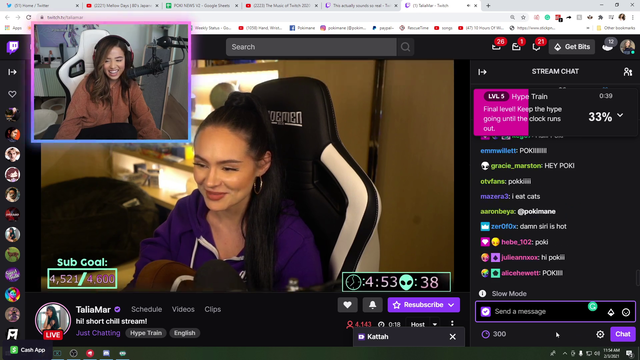Show hidden system tray icons
Screen dimensions: 640x360
(564, 353)
